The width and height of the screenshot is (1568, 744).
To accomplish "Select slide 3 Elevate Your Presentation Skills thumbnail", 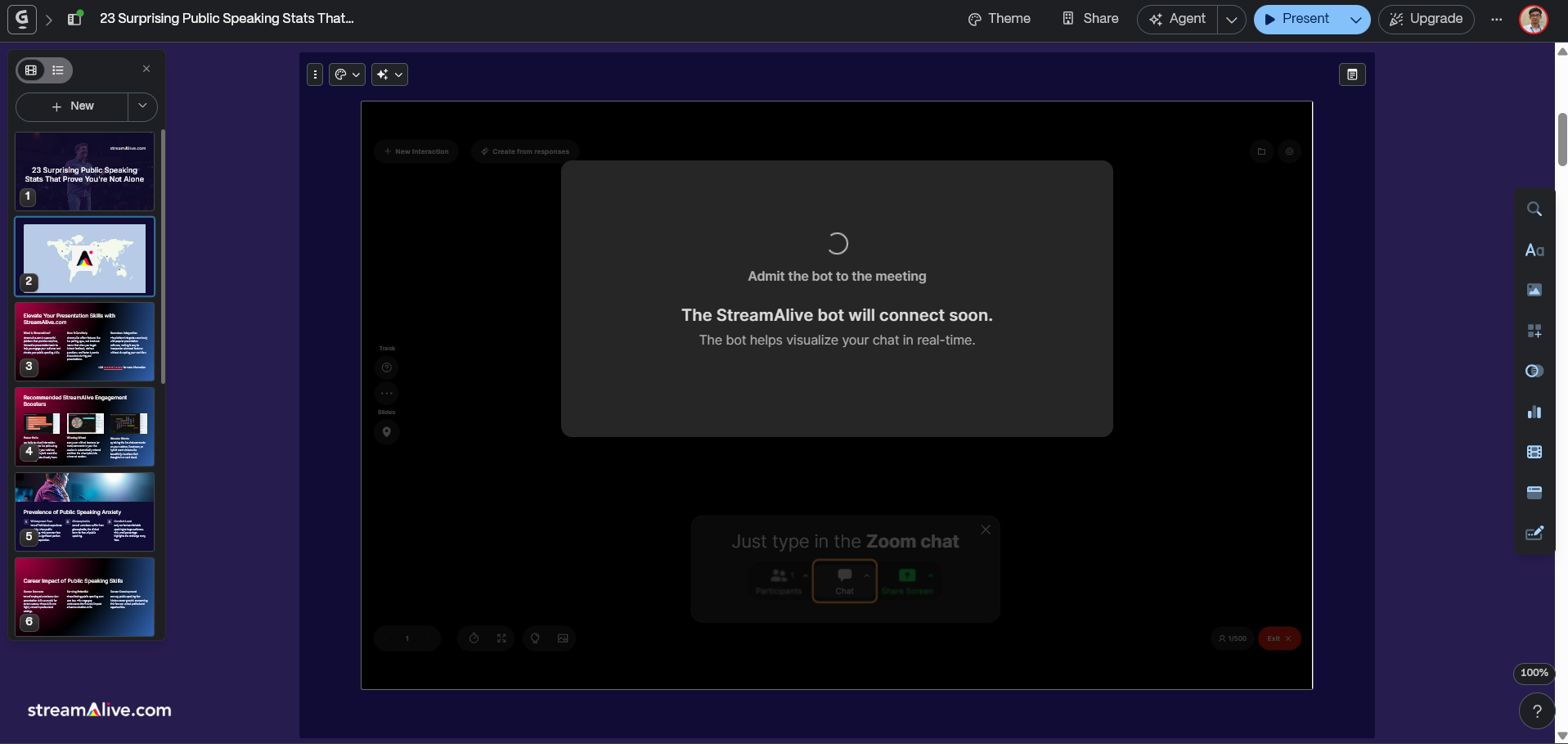I will (x=84, y=342).
